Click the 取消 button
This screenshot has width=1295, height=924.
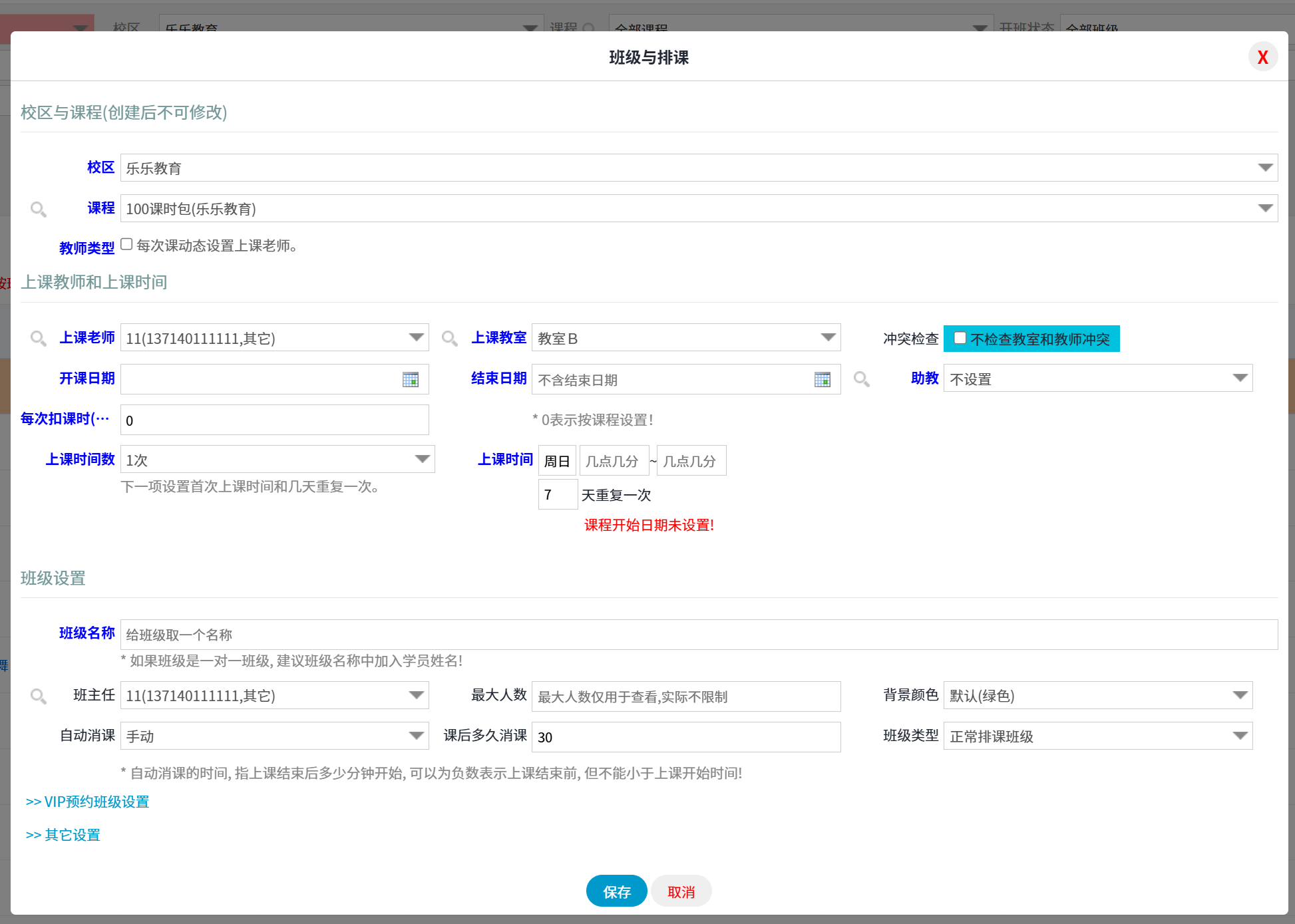(681, 891)
